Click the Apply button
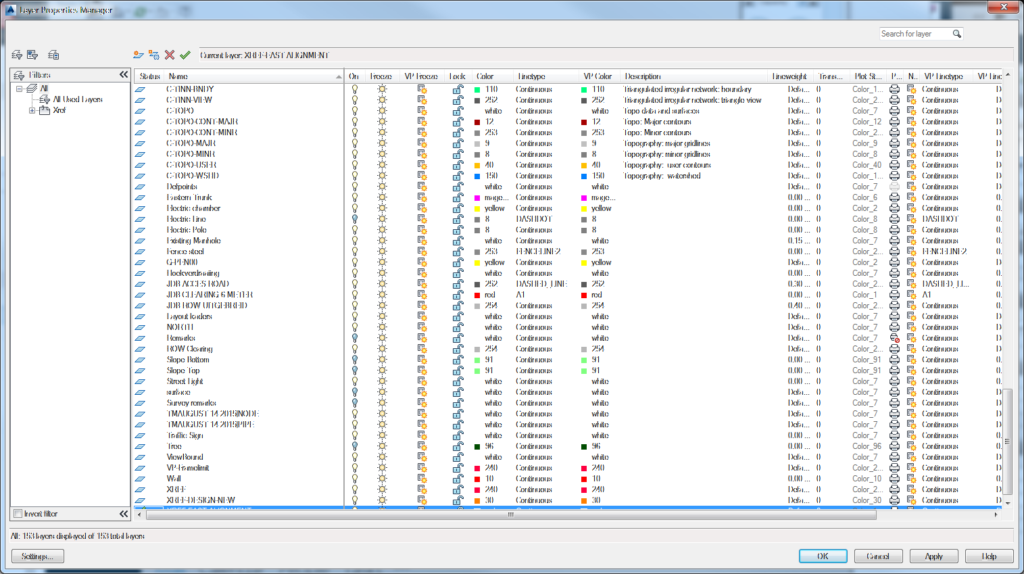Image resolution: width=1024 pixels, height=574 pixels. 933,556
